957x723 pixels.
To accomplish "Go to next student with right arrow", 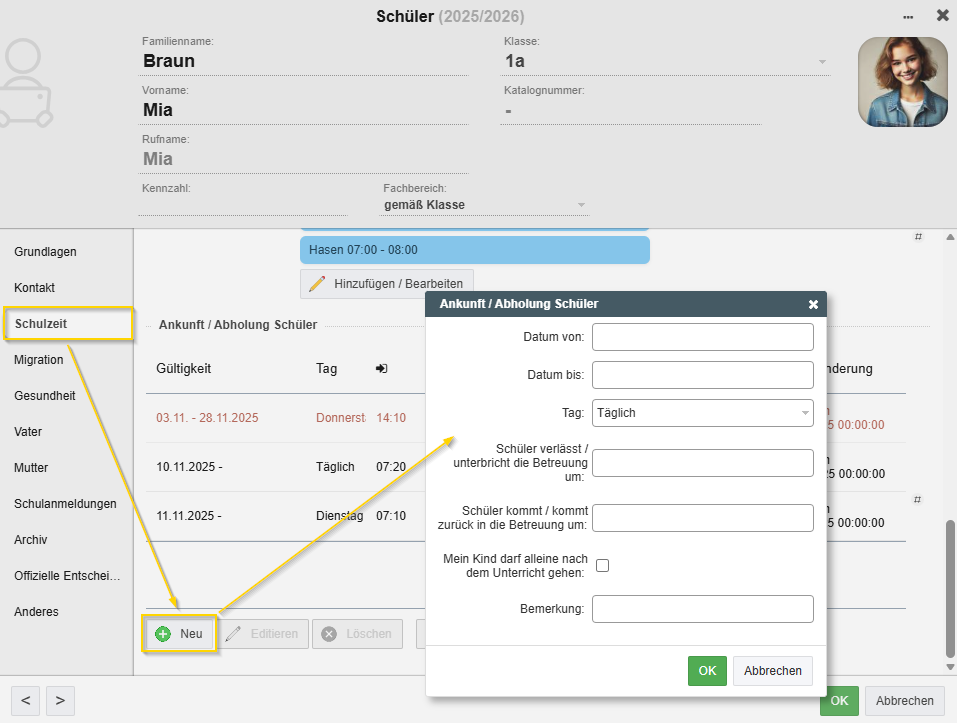I will tap(60, 701).
